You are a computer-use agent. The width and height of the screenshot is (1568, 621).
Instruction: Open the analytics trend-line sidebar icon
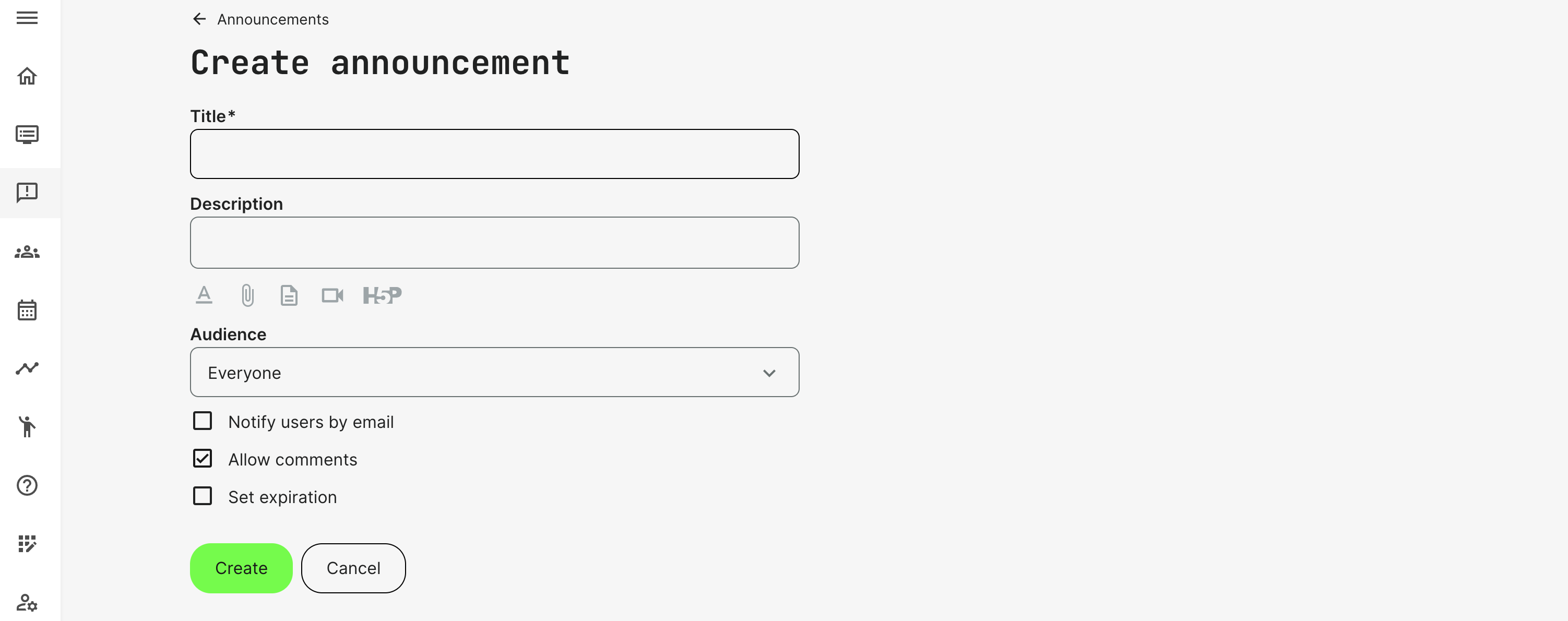[27, 368]
